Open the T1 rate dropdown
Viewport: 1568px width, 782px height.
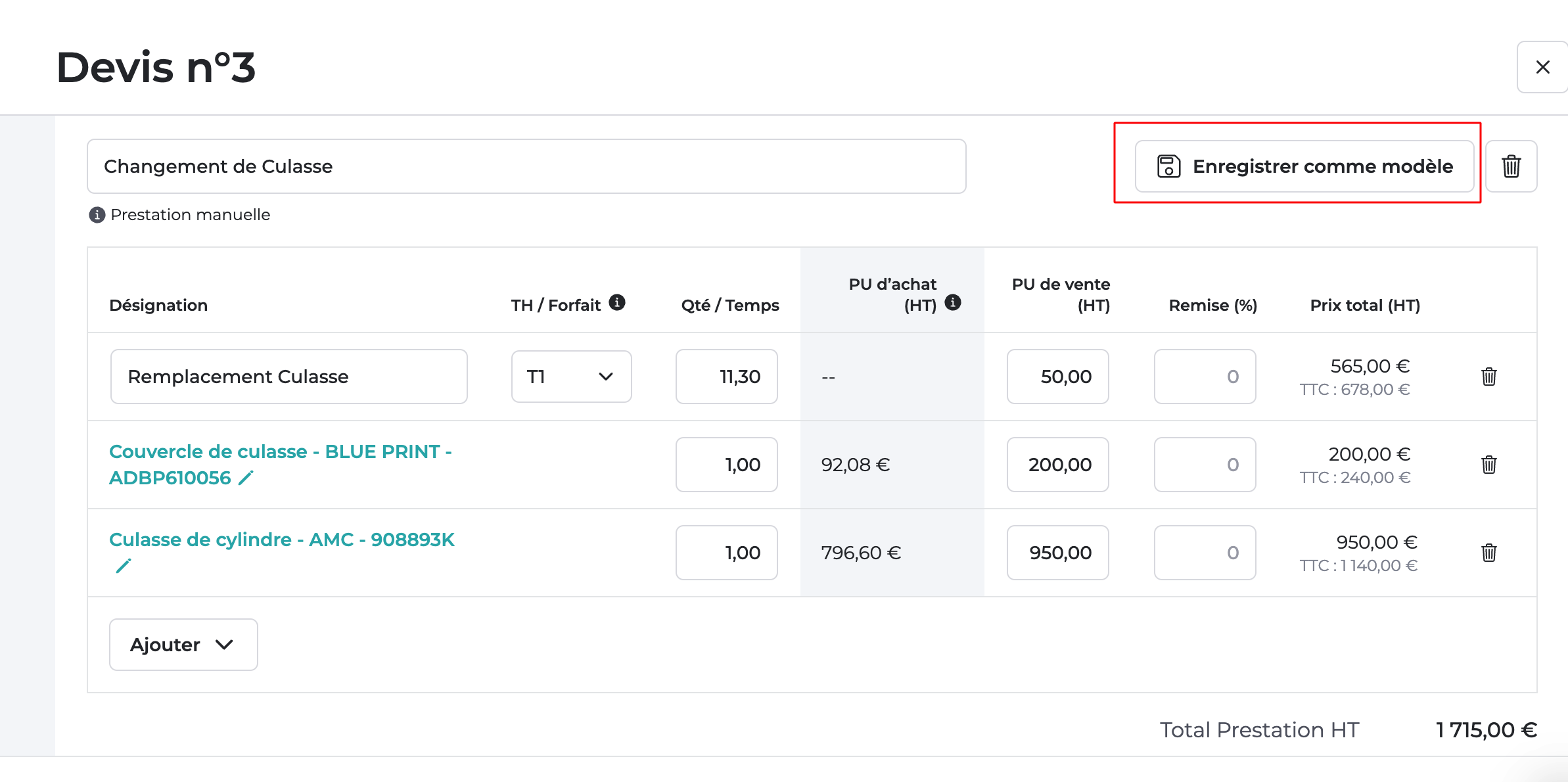(571, 377)
